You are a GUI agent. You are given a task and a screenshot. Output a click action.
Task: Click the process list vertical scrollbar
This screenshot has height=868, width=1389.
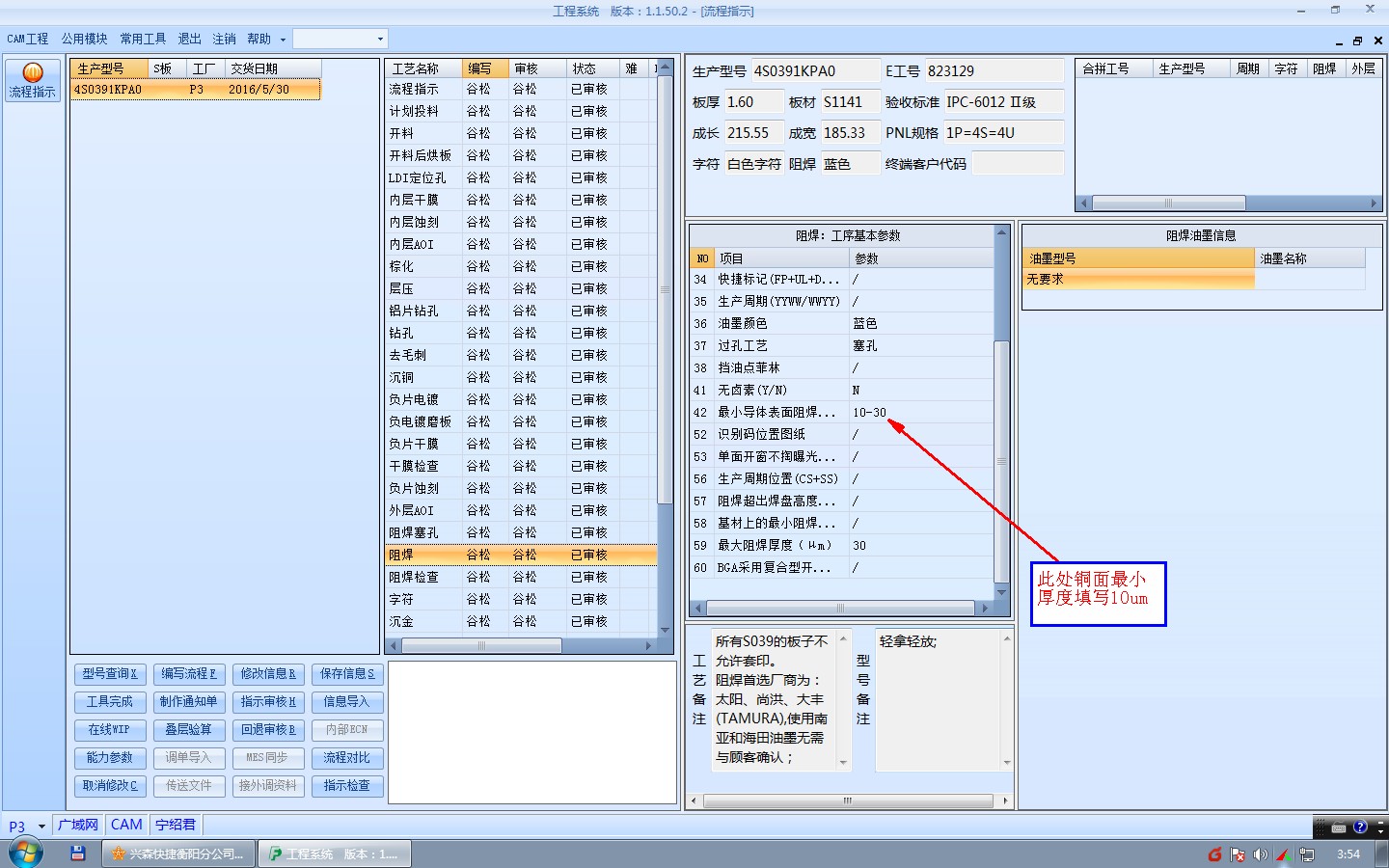click(x=665, y=289)
